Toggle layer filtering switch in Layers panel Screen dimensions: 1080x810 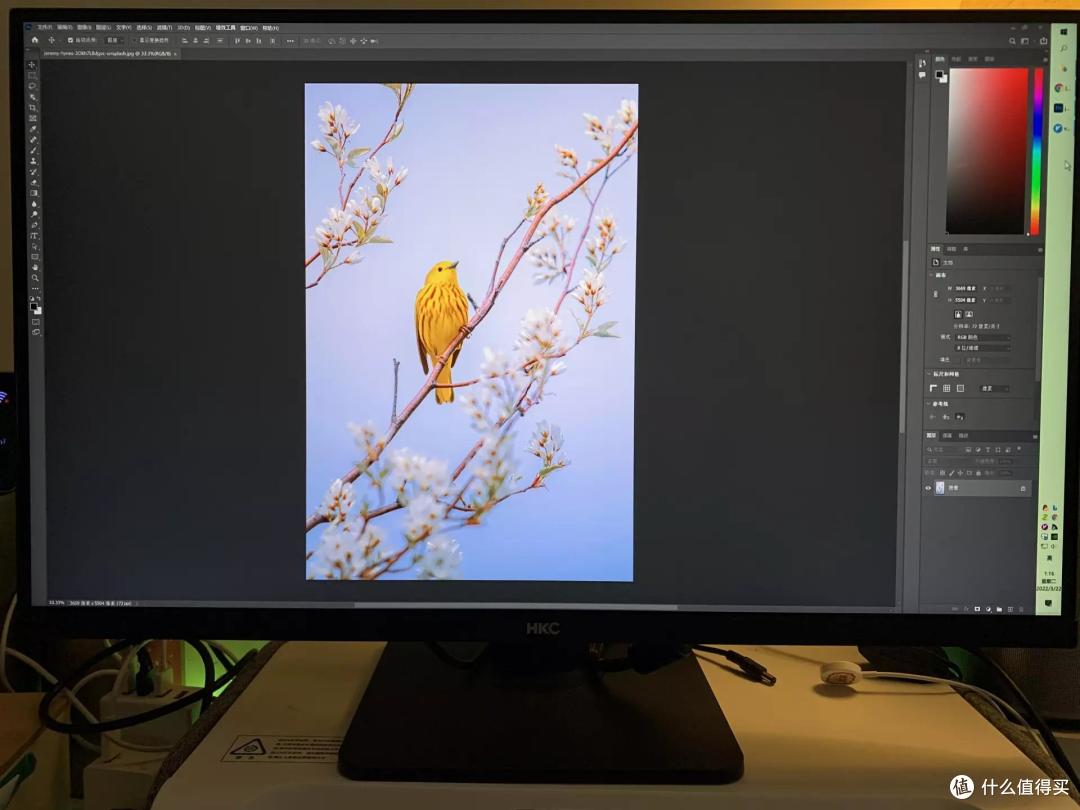pyautogui.click(x=1019, y=449)
